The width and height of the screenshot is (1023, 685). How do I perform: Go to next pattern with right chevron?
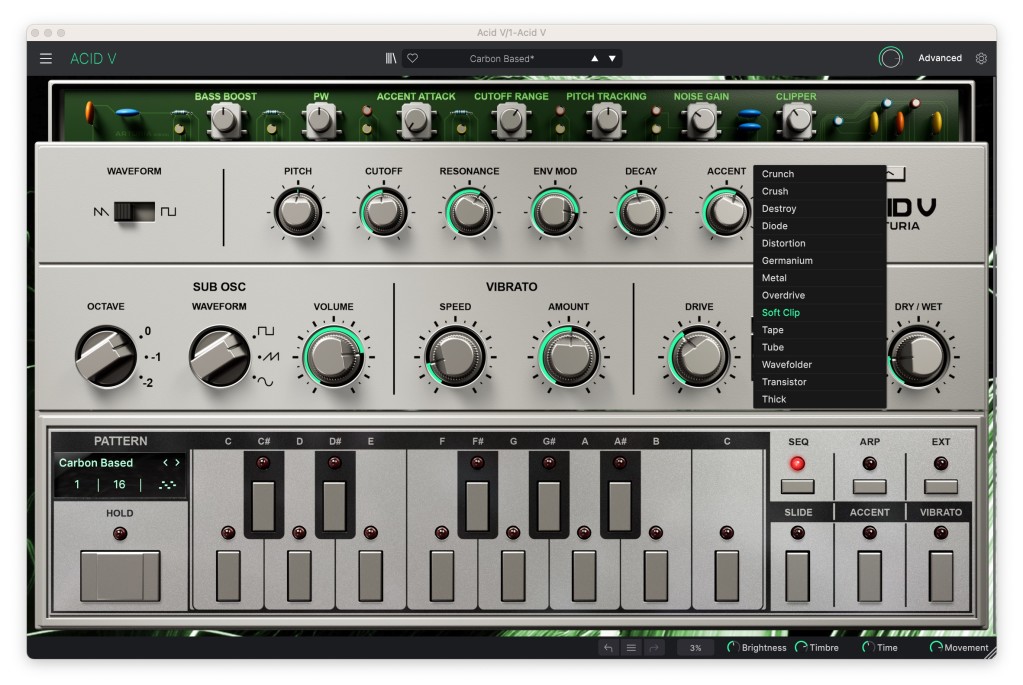(x=178, y=463)
